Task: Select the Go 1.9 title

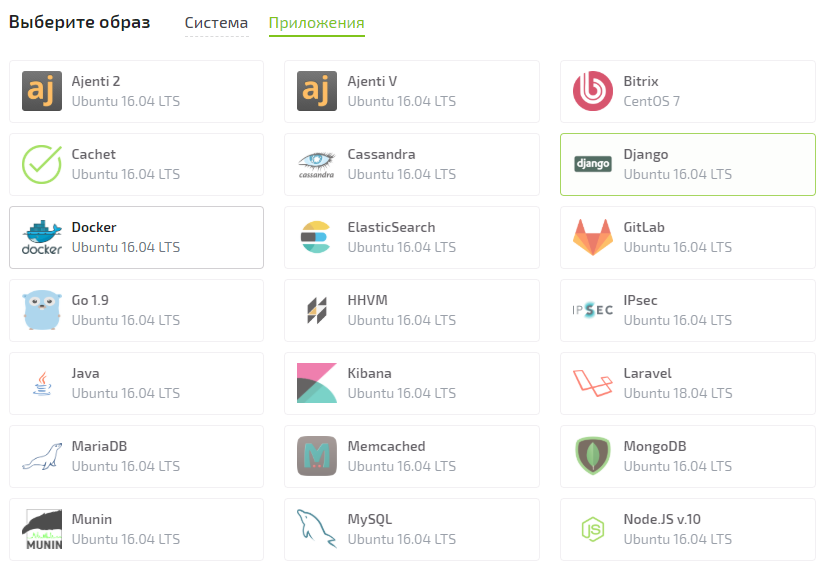Action: click(x=90, y=300)
